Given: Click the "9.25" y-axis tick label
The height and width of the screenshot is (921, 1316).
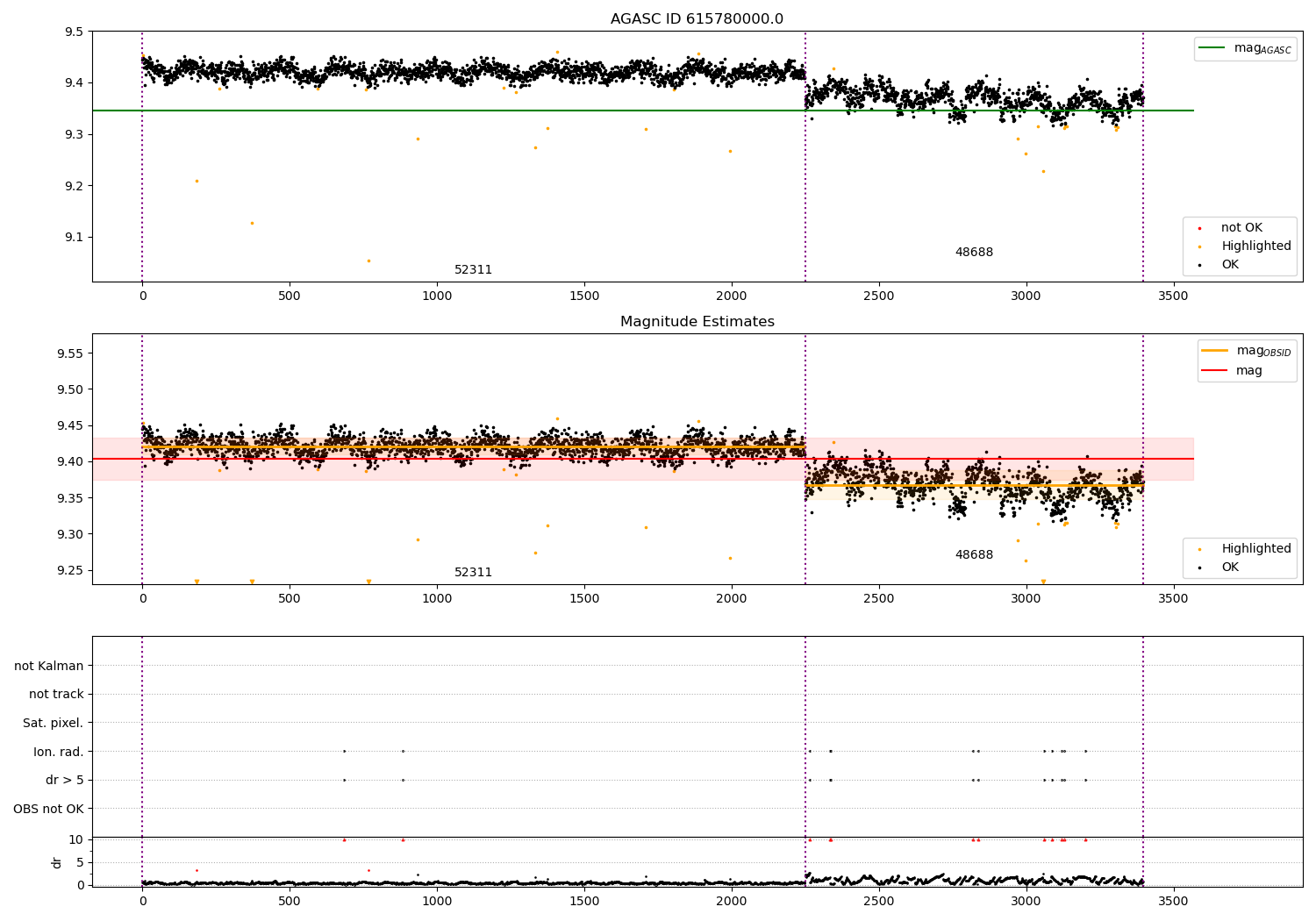Looking at the screenshot, I should pos(71,570).
